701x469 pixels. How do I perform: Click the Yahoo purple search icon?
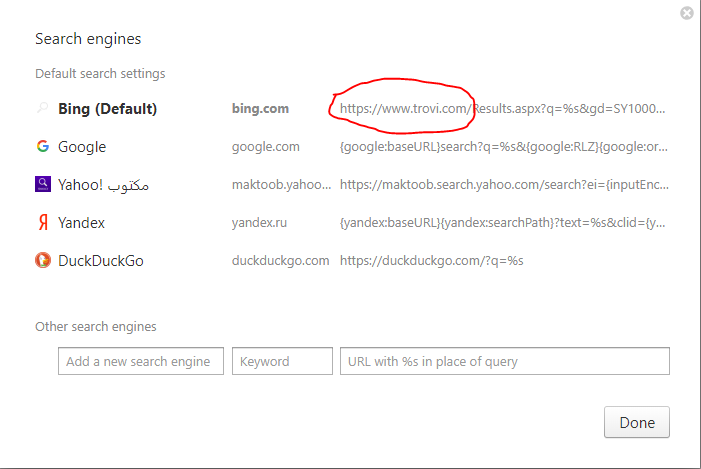click(43, 184)
